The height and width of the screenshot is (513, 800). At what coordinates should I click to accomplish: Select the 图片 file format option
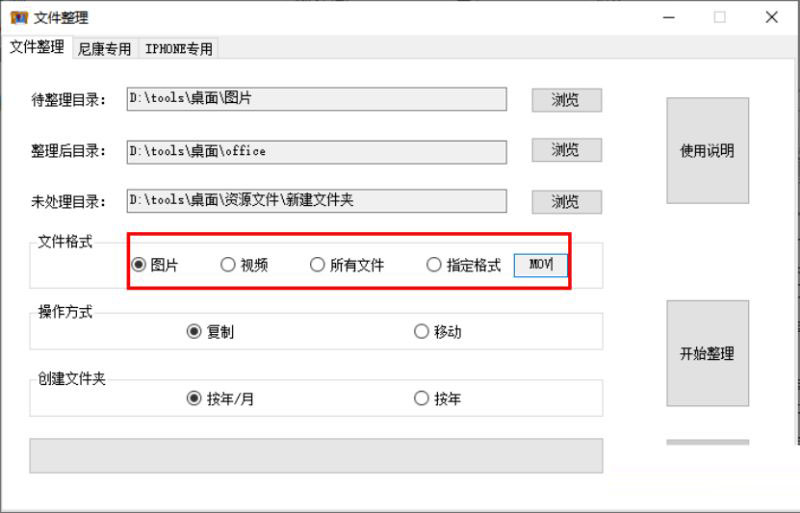pos(139,265)
